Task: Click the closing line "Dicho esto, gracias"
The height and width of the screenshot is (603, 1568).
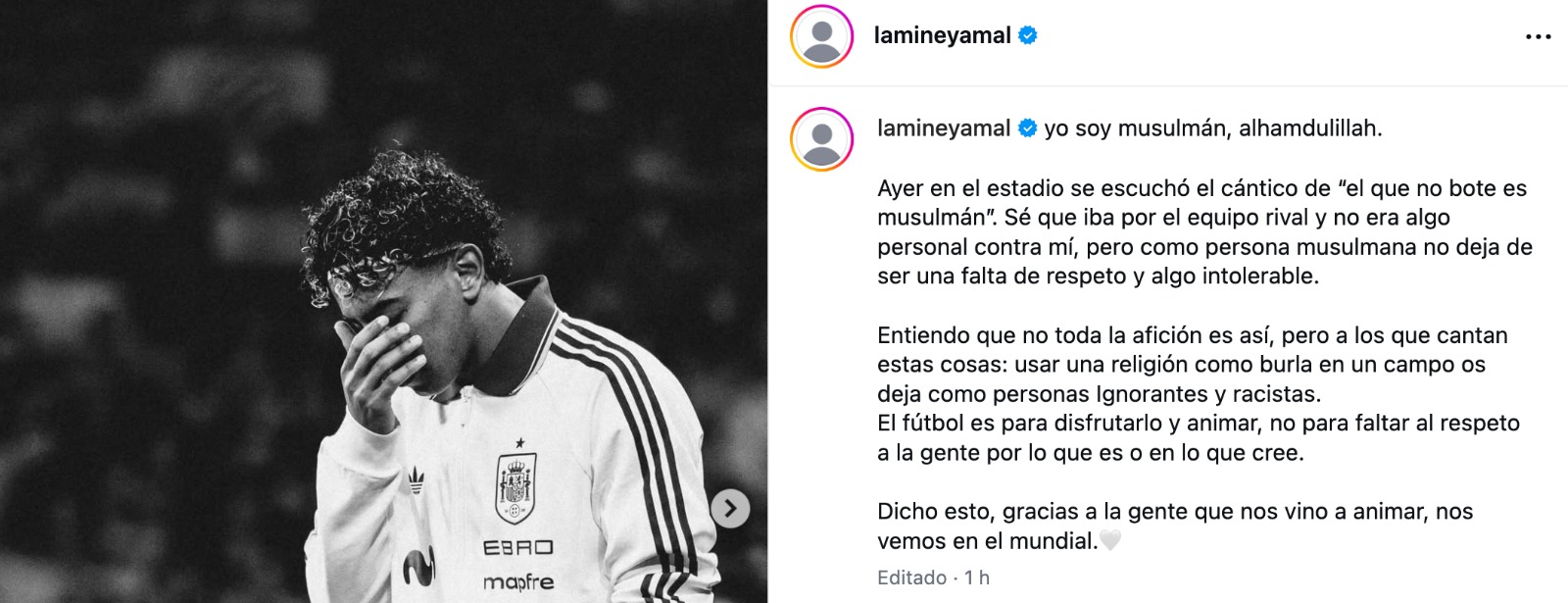Action: (x=1175, y=527)
